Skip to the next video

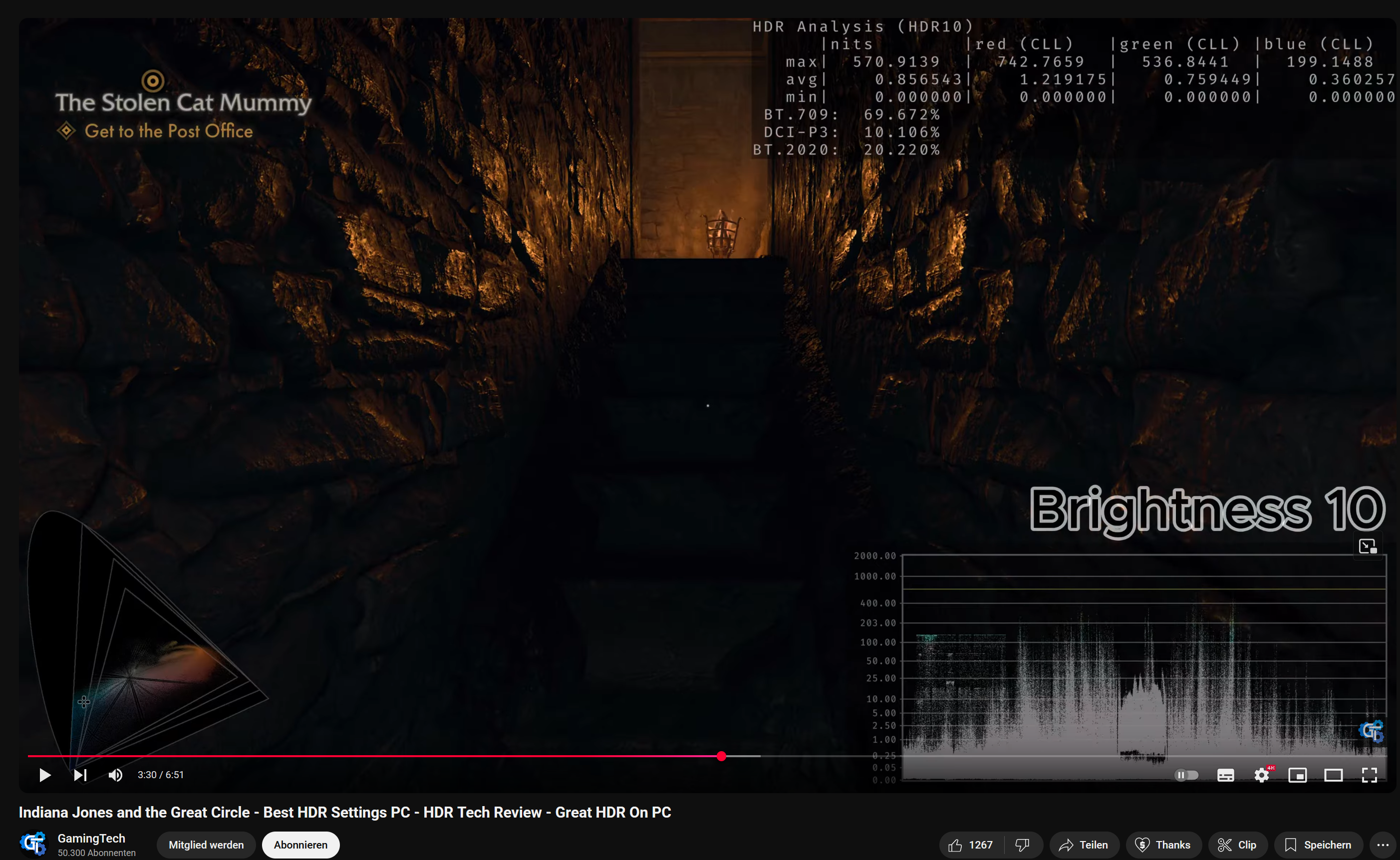click(x=80, y=774)
